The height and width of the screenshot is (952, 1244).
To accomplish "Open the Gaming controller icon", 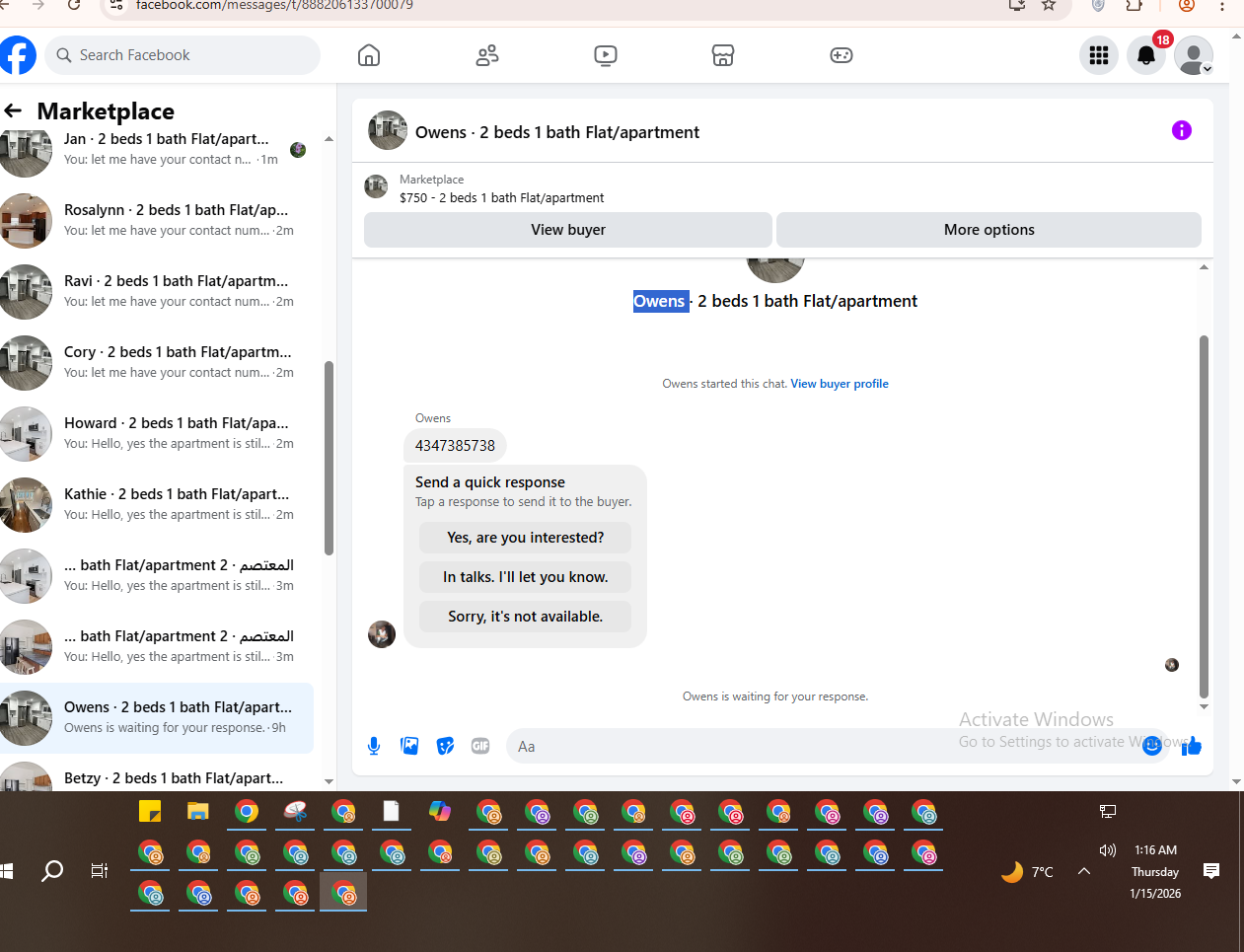I will 842,55.
